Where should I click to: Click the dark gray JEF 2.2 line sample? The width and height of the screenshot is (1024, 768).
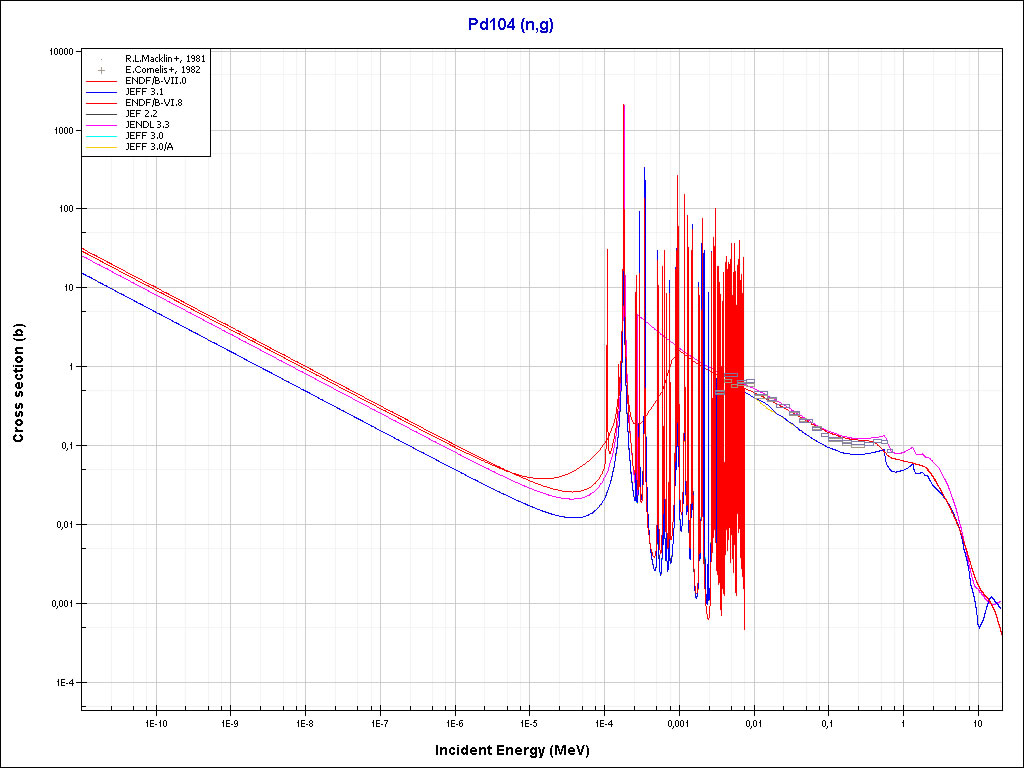click(102, 114)
